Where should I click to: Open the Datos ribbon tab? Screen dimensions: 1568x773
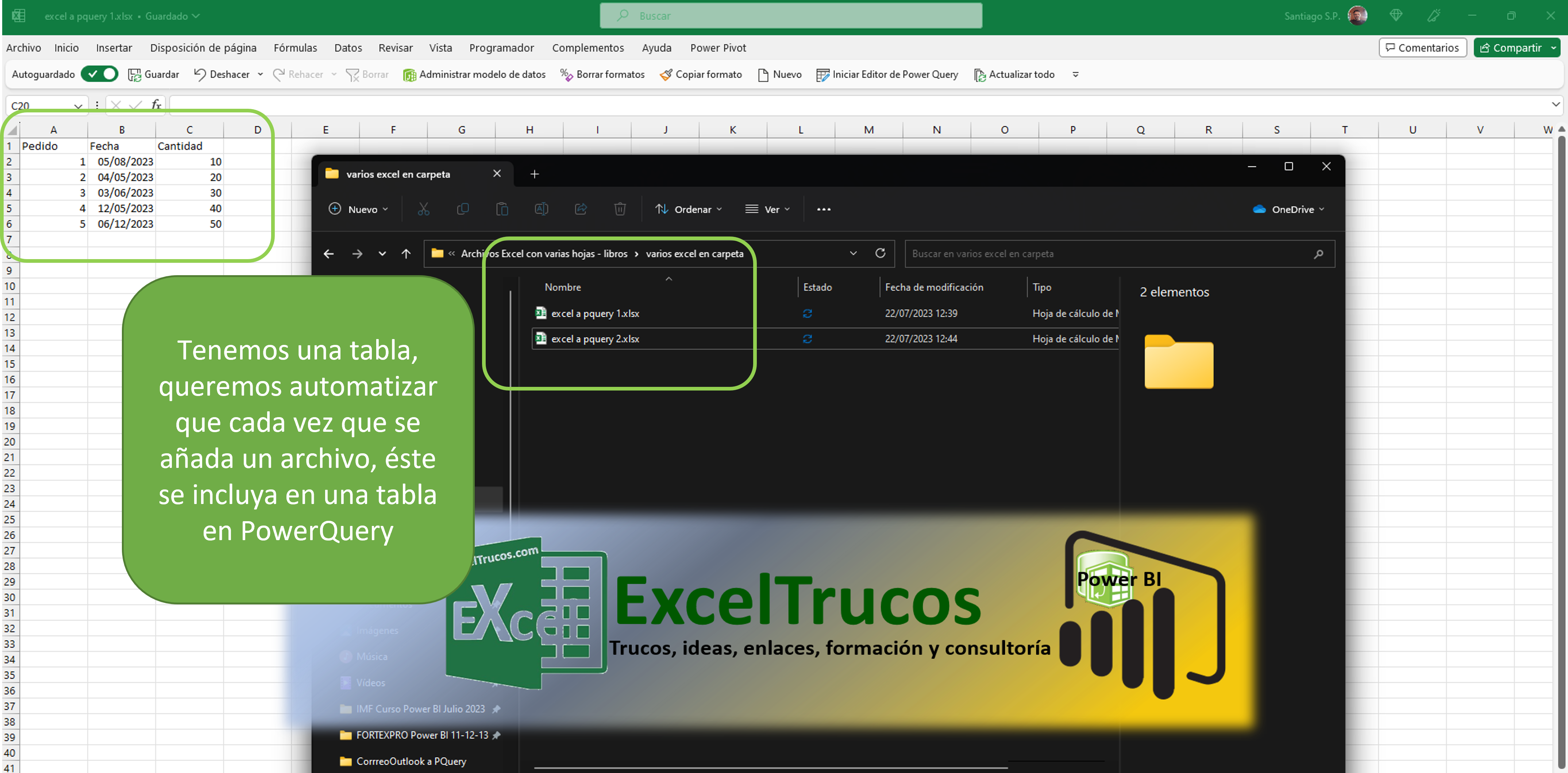(x=347, y=47)
